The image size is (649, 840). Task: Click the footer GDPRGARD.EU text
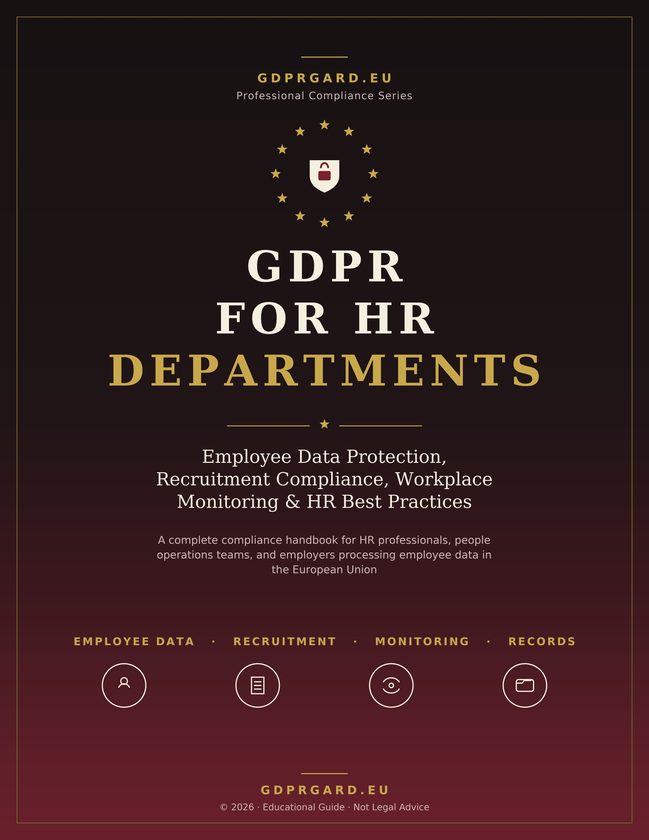coord(325,790)
